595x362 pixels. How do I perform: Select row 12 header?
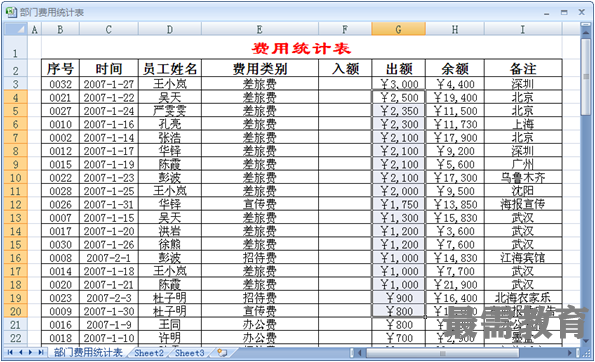[15, 205]
